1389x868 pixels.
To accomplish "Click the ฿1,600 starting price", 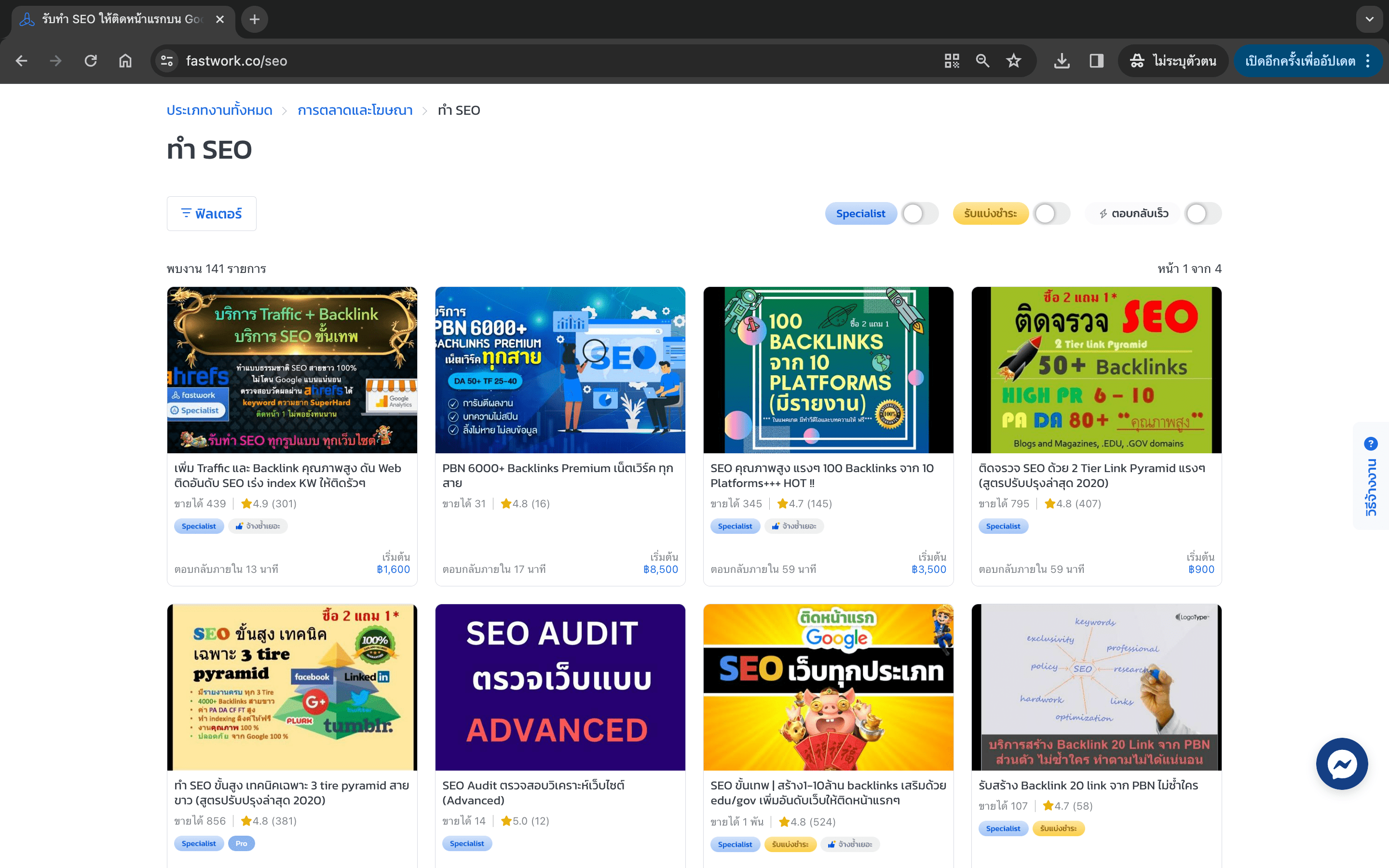I will [x=393, y=569].
